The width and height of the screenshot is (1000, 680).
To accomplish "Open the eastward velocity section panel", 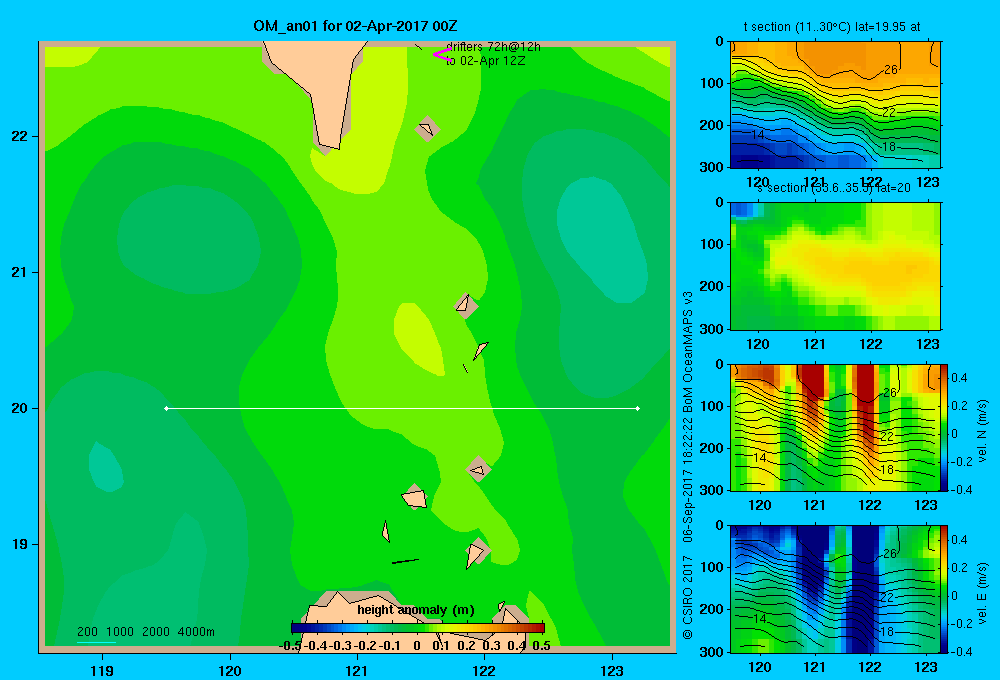I will (x=835, y=589).
